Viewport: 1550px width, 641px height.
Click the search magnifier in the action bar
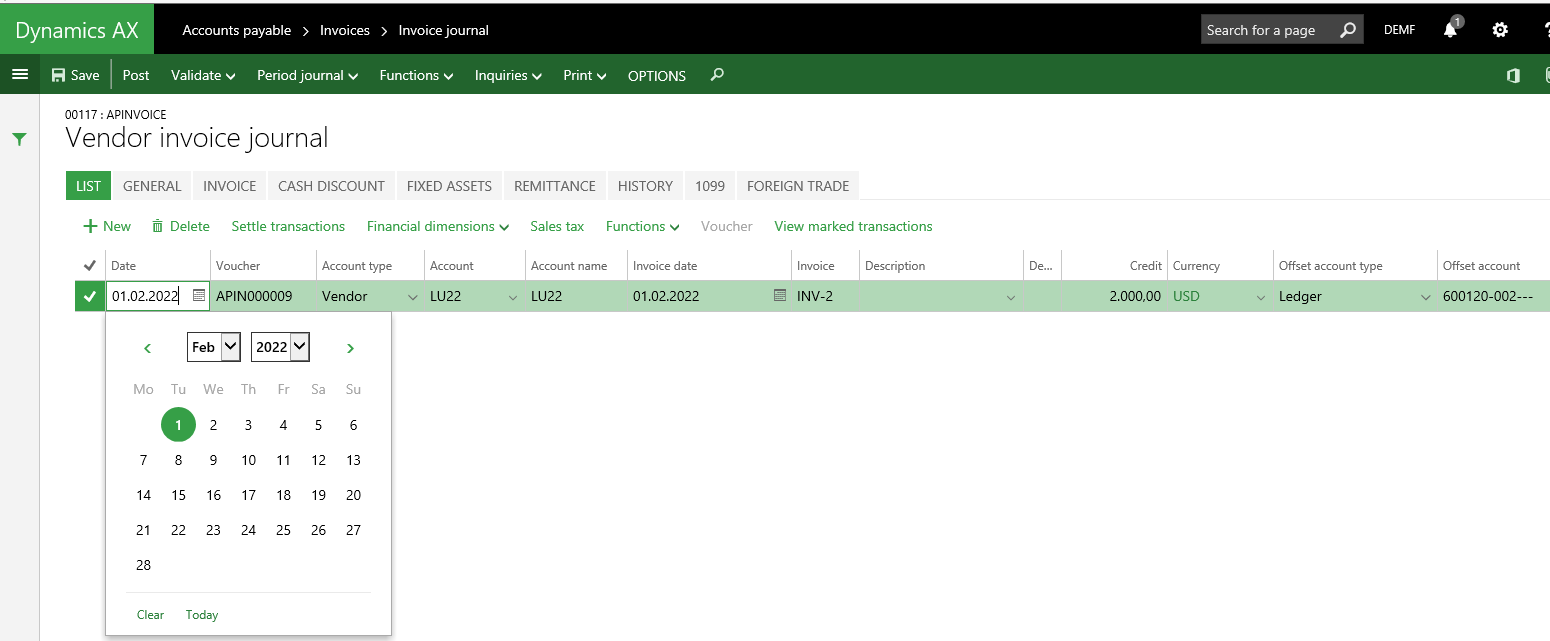[x=717, y=75]
